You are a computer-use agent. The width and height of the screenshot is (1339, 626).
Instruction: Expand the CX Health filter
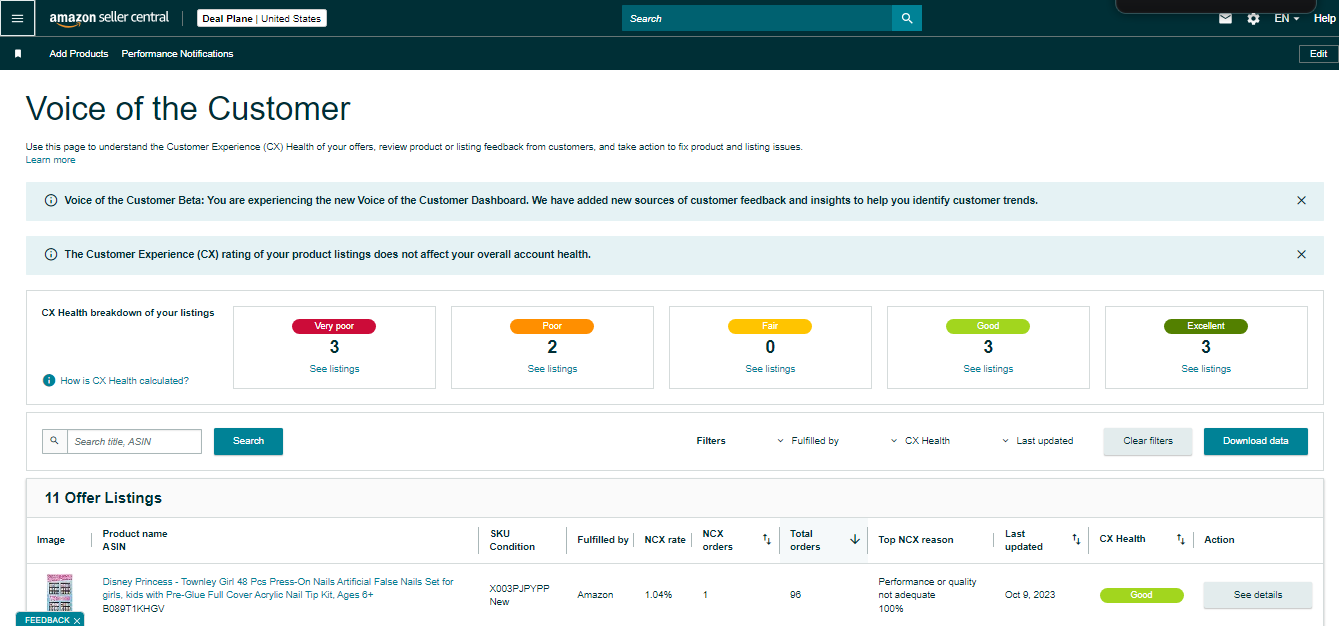[x=920, y=441]
